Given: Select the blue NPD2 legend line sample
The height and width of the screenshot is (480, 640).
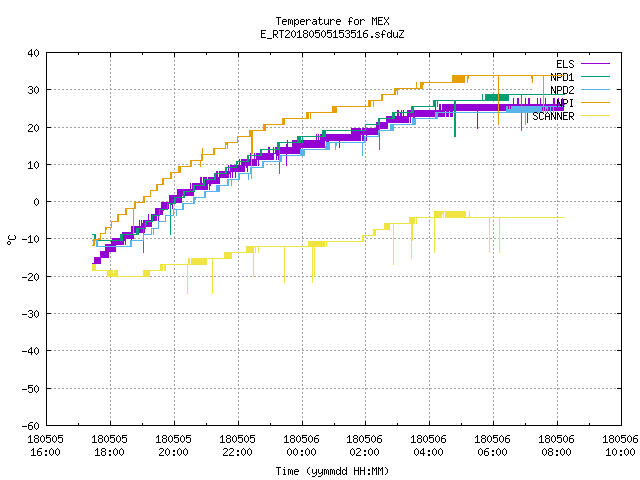Looking at the screenshot, I should [x=595, y=90].
